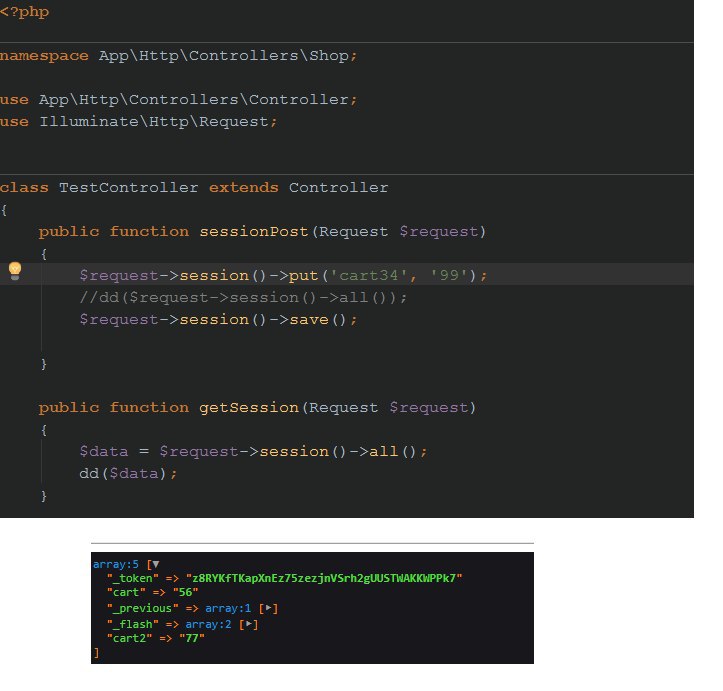Viewport: 723px width, 691px height.
Task: Click the commented //dd line
Action: 243,298
